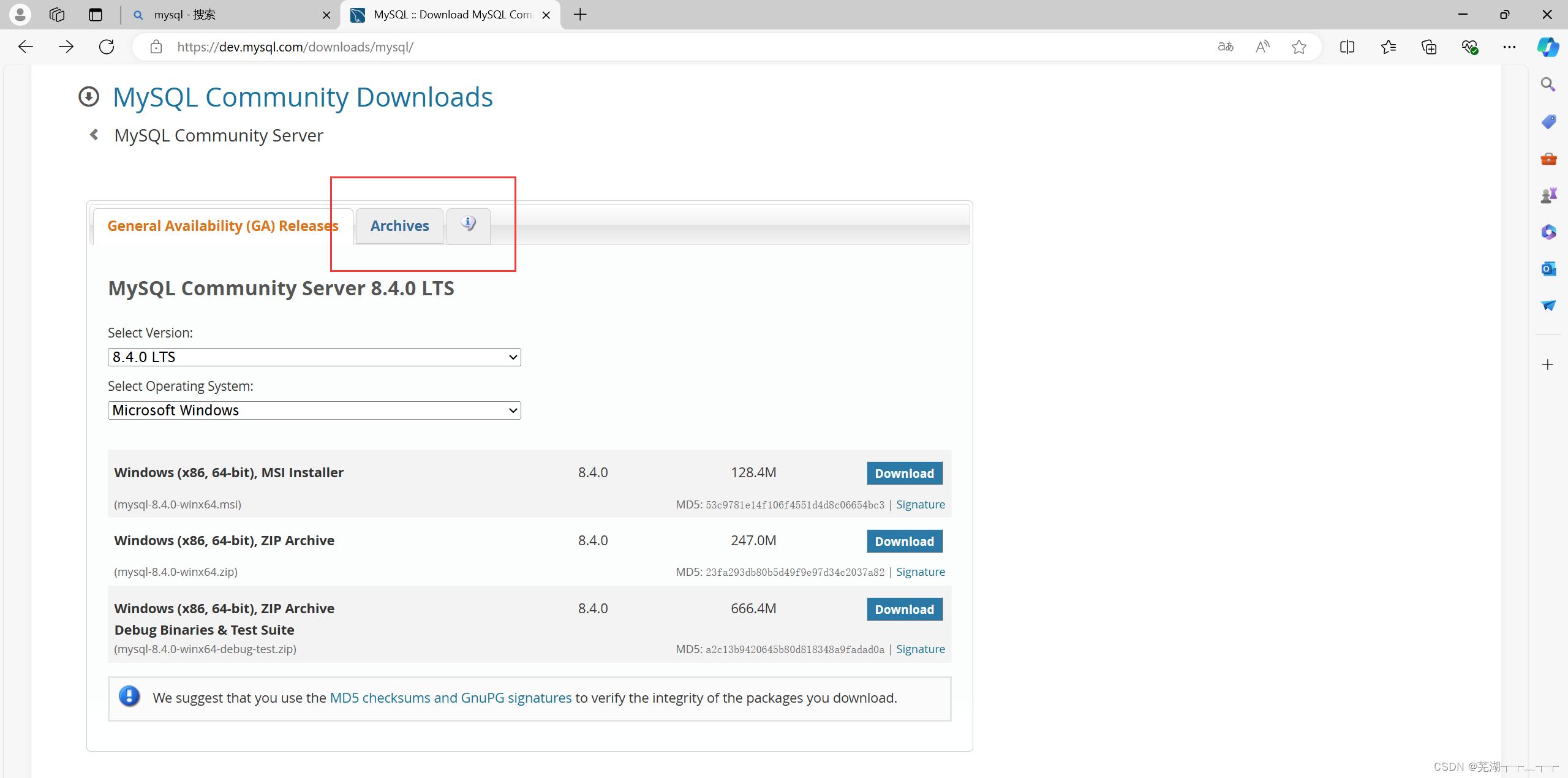Expand the Select Version dropdown
This screenshot has width=1568, height=778.
tap(314, 357)
